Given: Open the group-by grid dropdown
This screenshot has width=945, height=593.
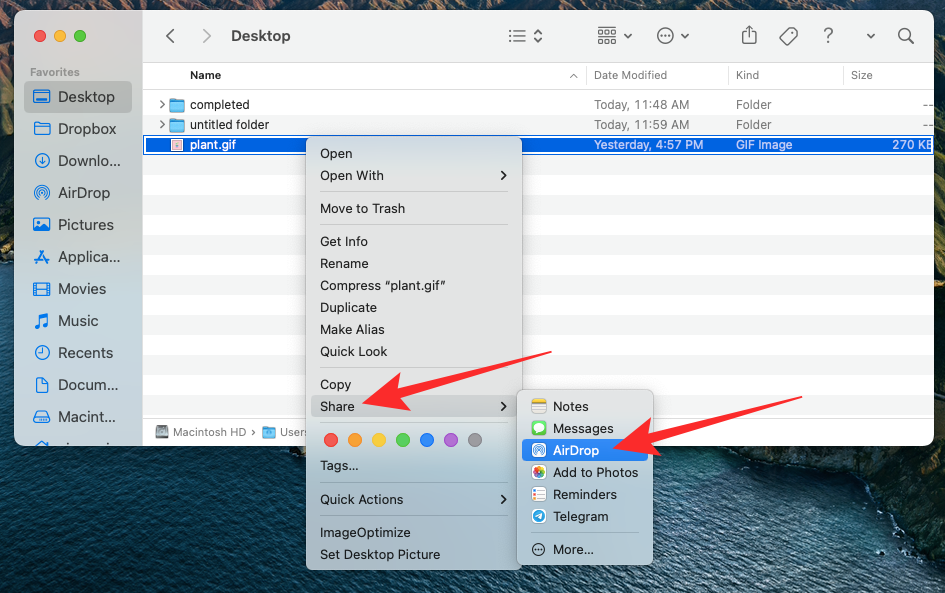Looking at the screenshot, I should coord(614,36).
